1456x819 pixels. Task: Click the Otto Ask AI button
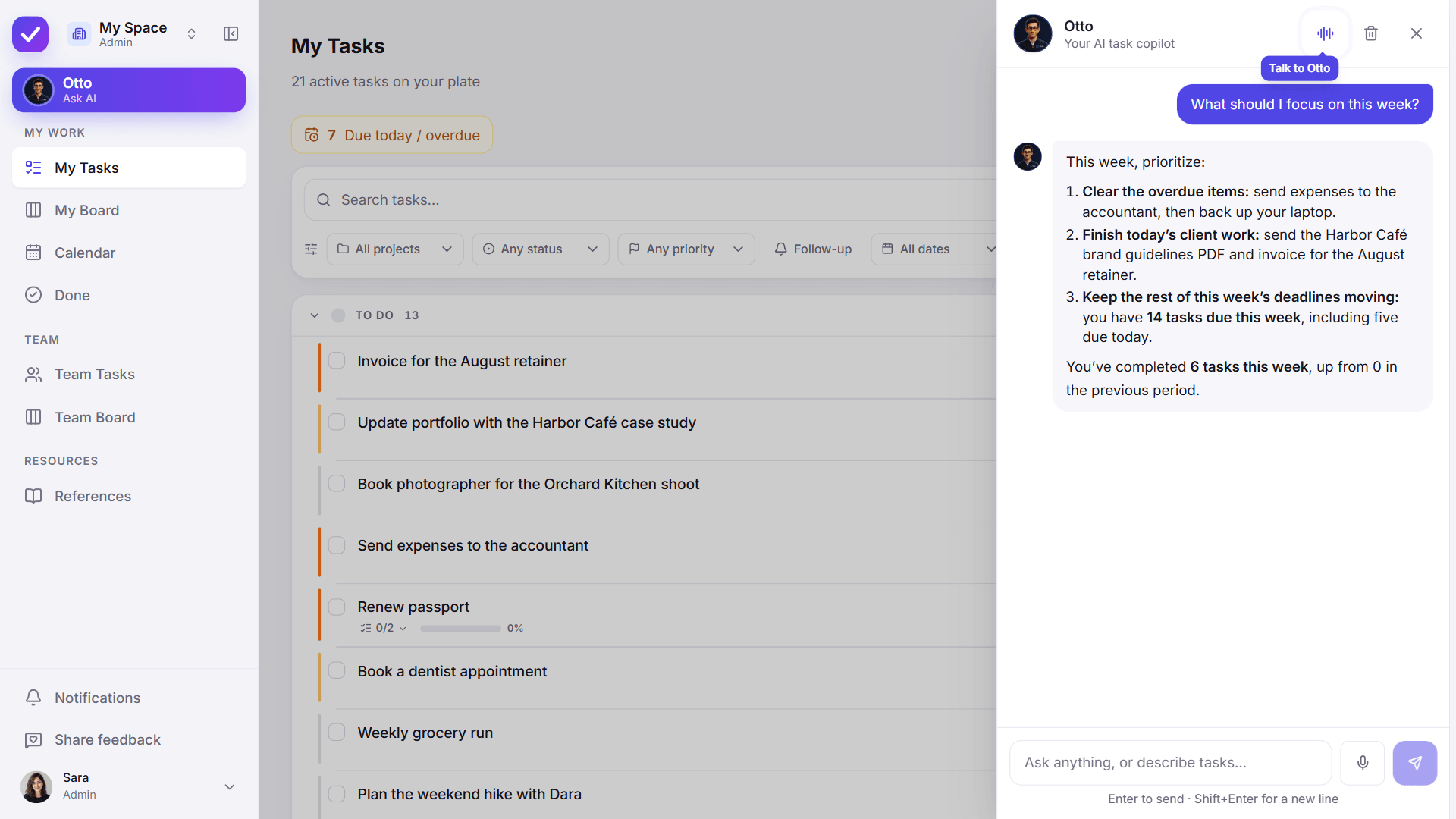pyautogui.click(x=129, y=90)
